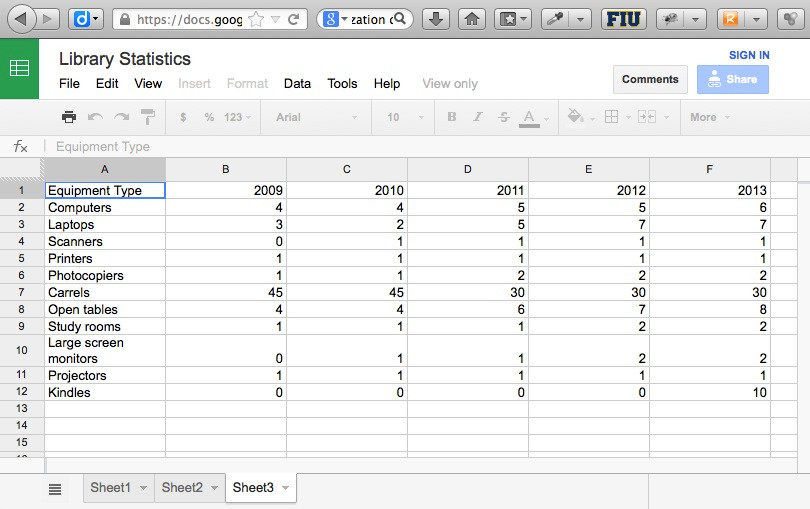Open the search engine selector dropdown
The height and width of the screenshot is (509, 810).
pos(334,20)
